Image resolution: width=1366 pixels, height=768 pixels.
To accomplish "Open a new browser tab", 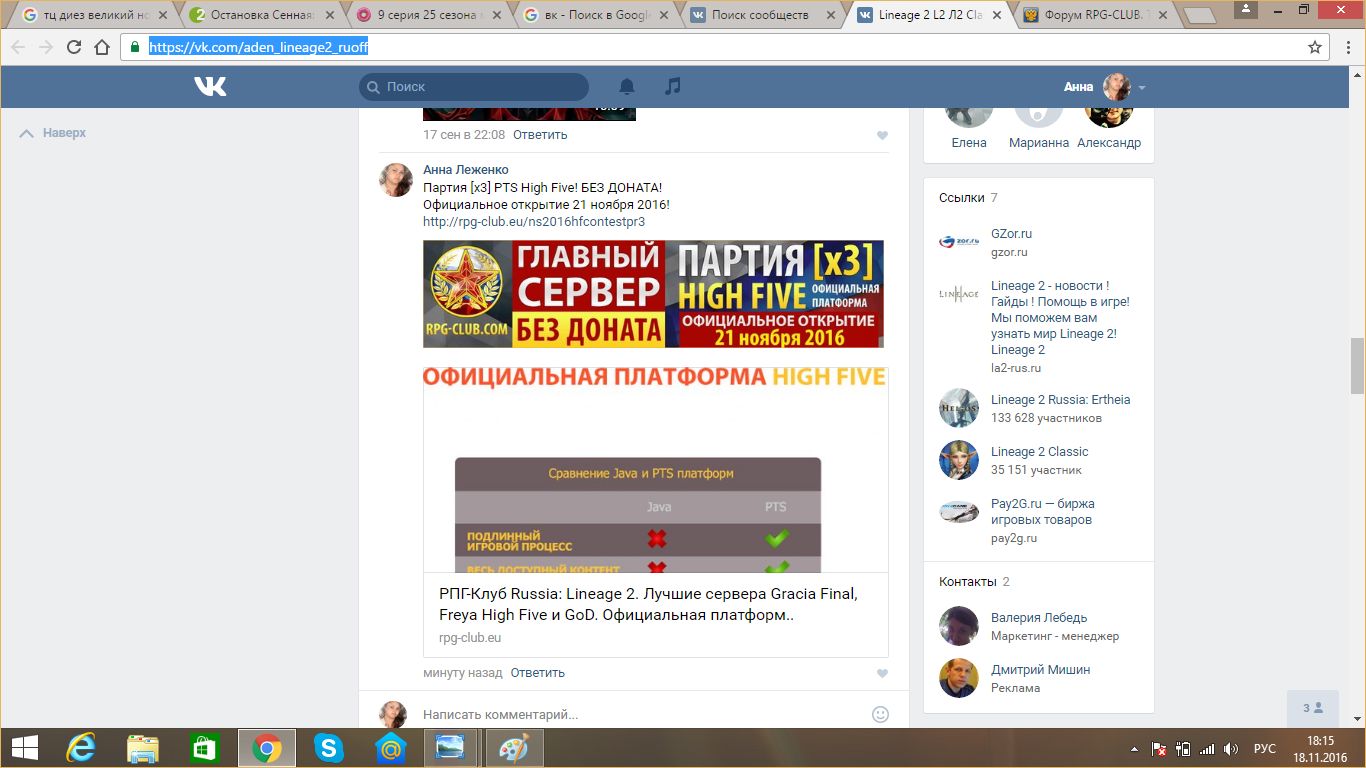I will (1198, 16).
